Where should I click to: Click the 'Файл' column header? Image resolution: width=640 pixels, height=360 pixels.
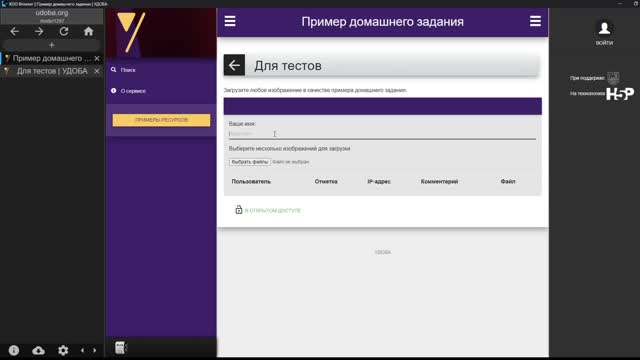click(508, 182)
